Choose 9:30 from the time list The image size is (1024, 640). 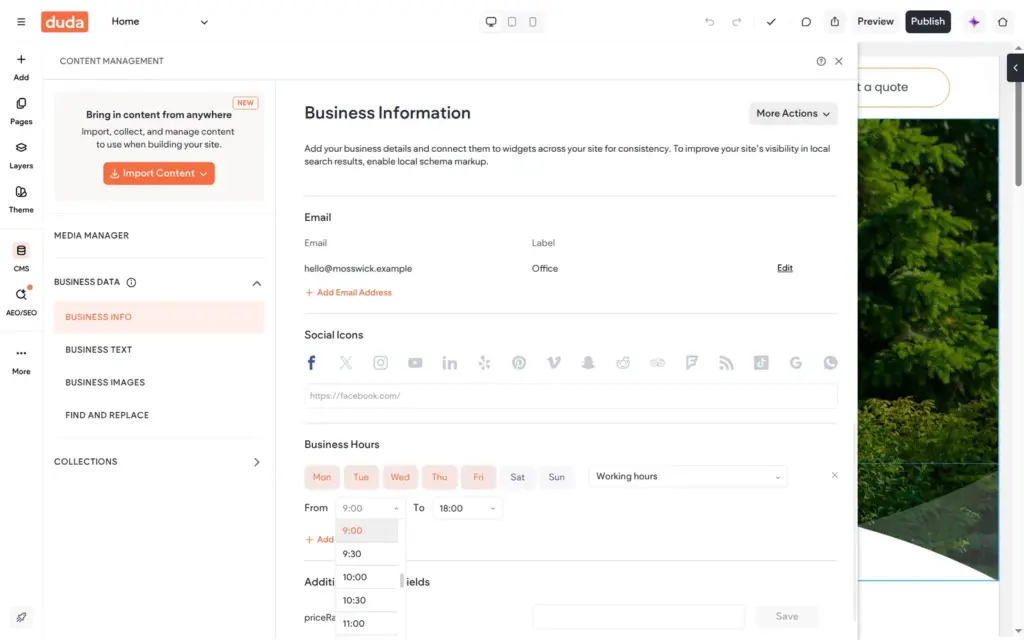(x=367, y=554)
